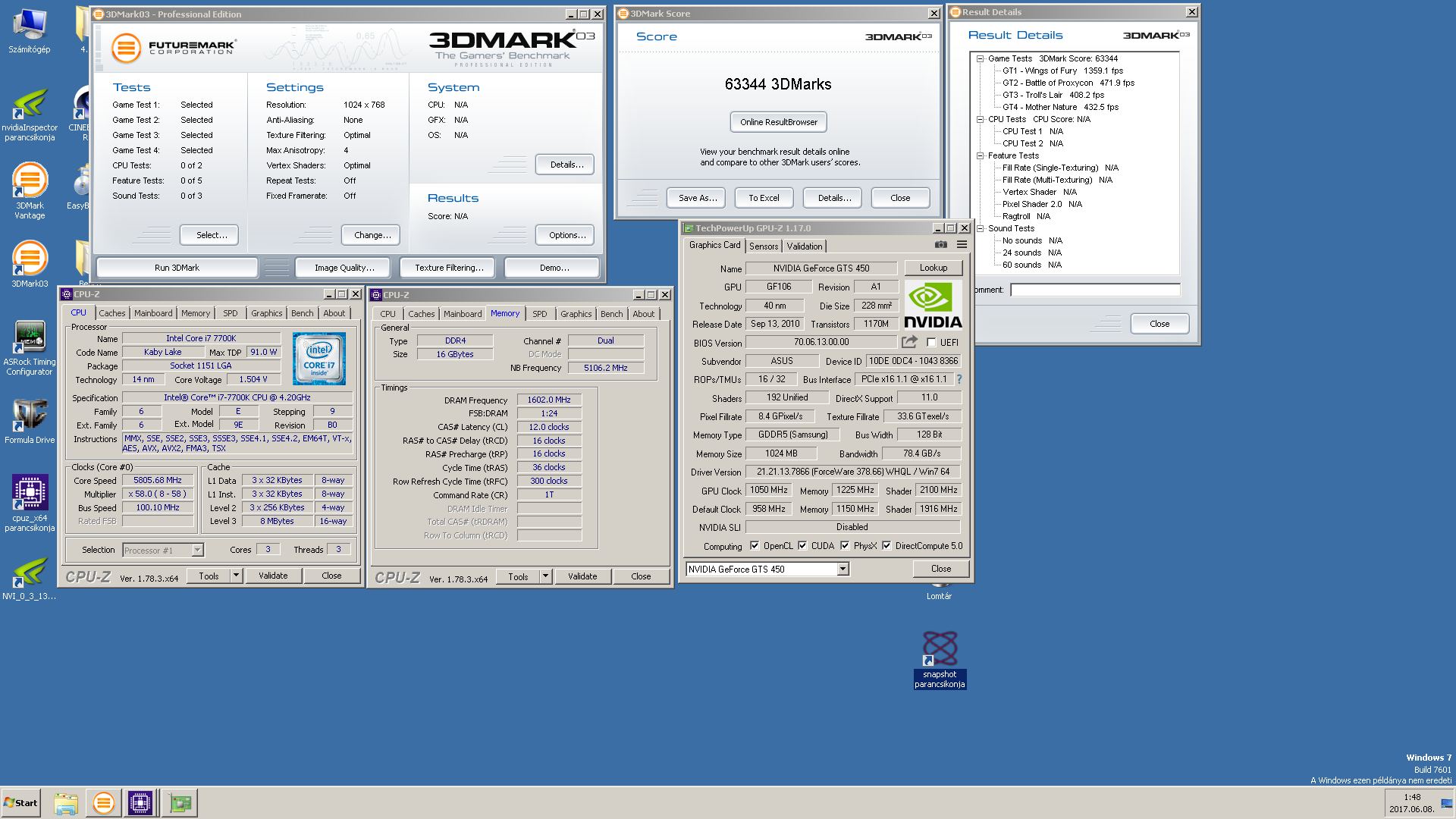Screen dimensions: 1456x819
Task: Click the CPU-Z taskbar icon
Action: (x=140, y=803)
